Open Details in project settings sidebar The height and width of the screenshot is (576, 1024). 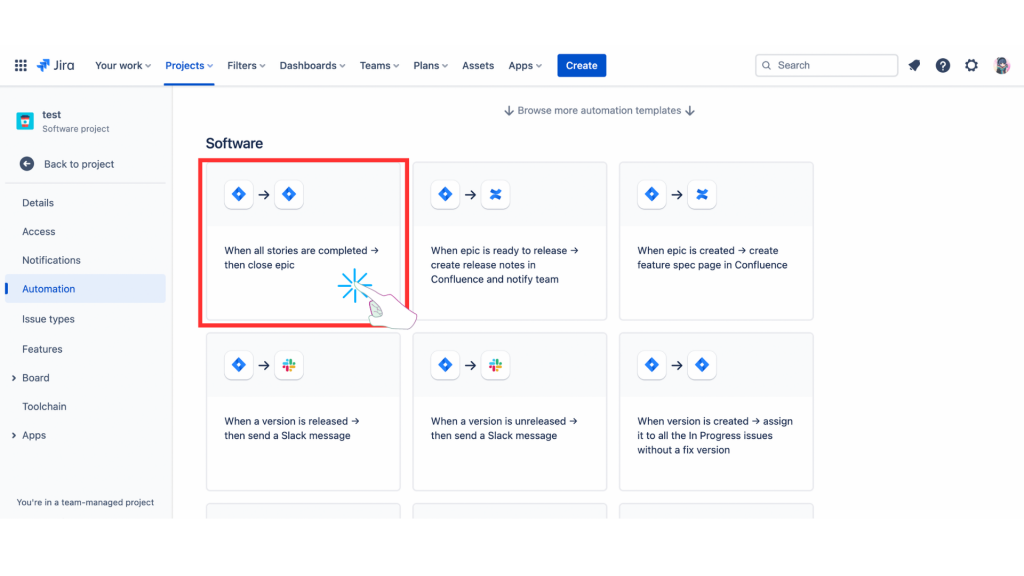pyautogui.click(x=38, y=203)
